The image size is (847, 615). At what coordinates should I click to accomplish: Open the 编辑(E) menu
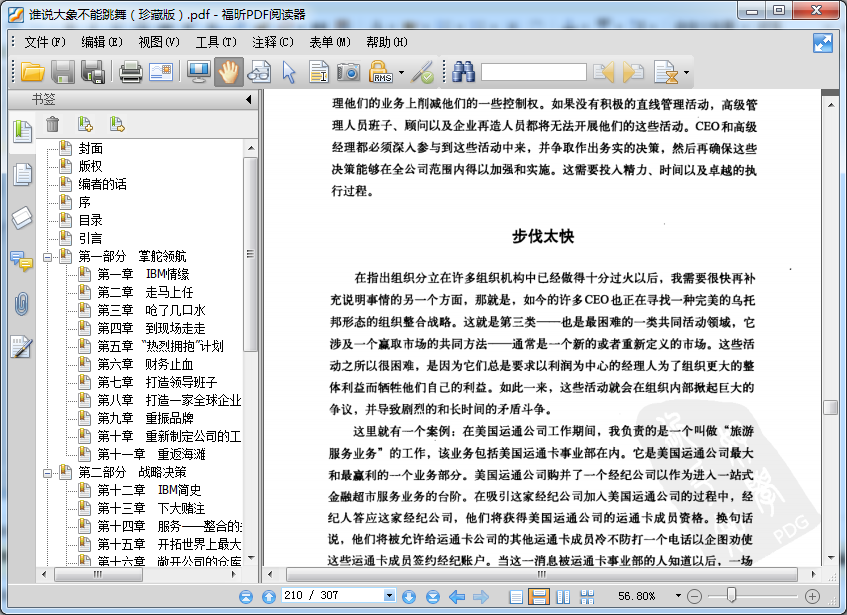click(x=102, y=42)
